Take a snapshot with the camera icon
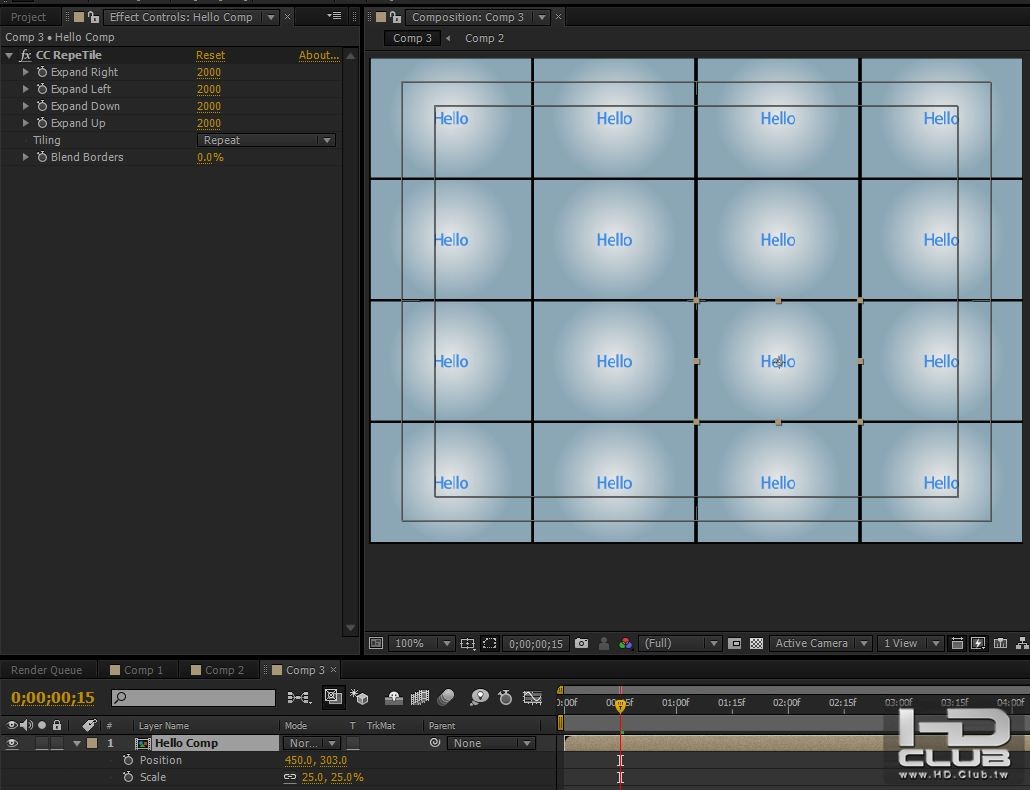This screenshot has height=790, width=1030. (x=582, y=644)
